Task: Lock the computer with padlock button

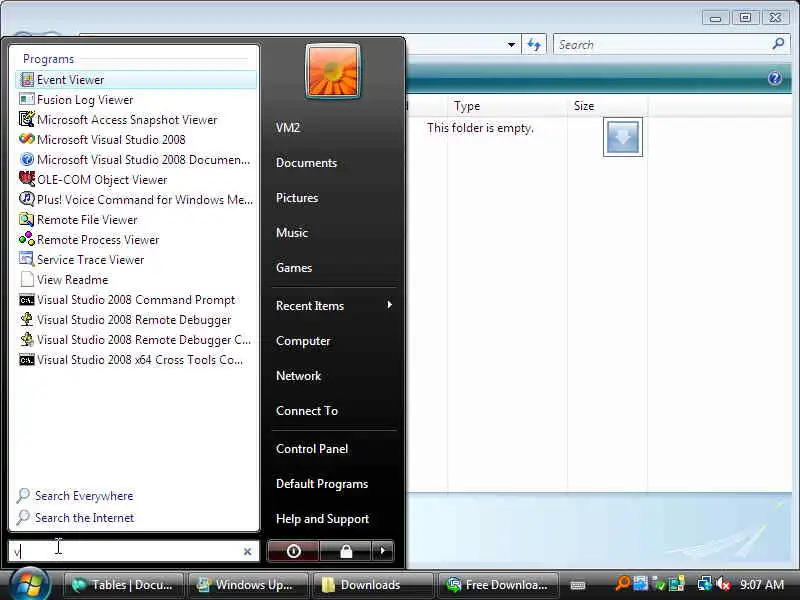Action: [346, 551]
